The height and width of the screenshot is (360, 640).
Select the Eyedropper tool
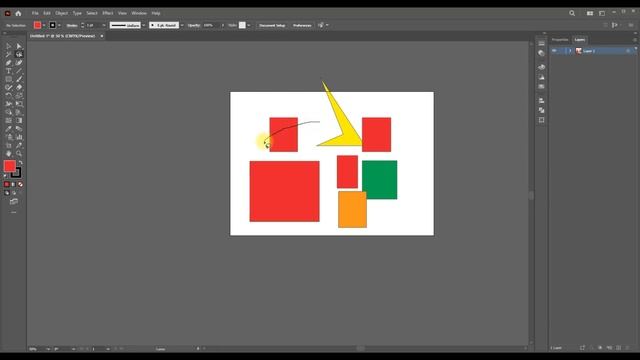point(9,129)
